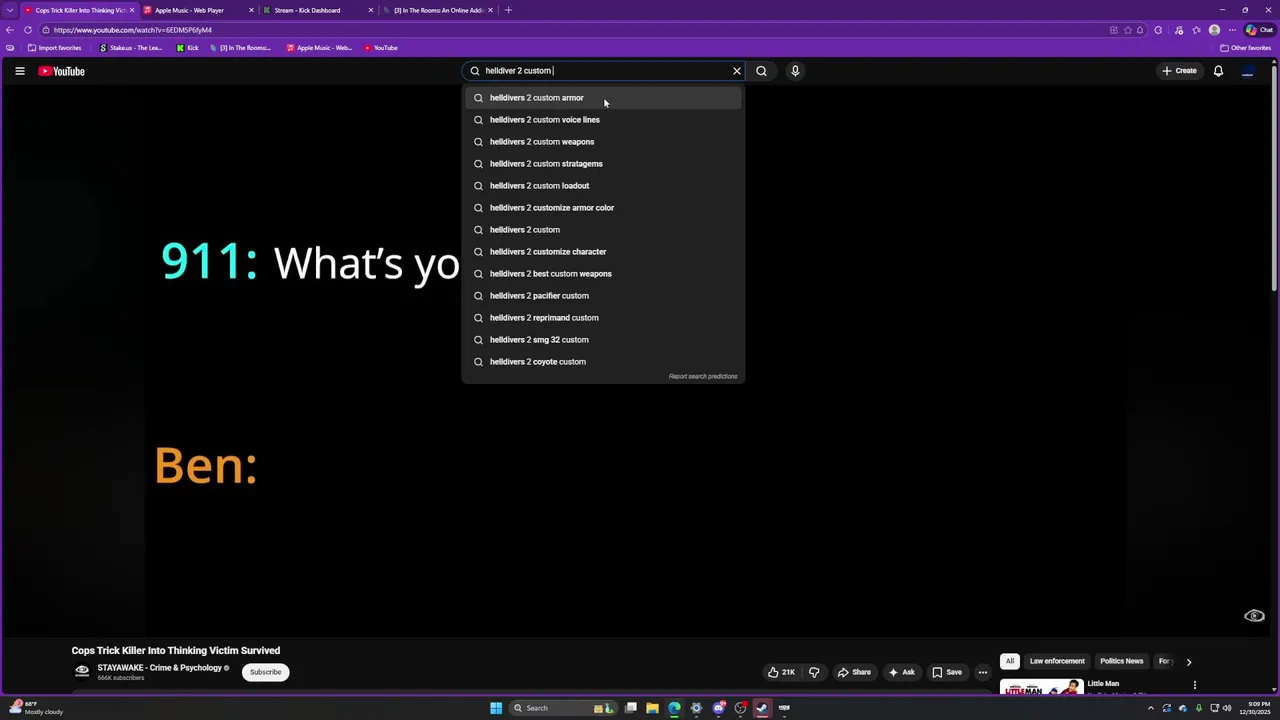Open YouTube bookmark in favorites bar
The image size is (1280, 720).
click(381, 48)
